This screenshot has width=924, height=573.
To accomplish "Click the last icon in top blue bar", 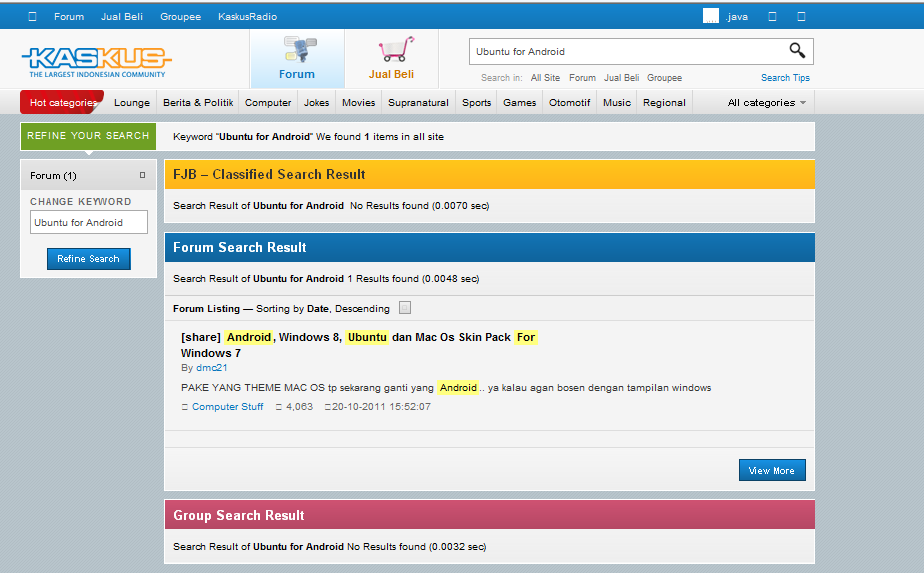I will point(801,17).
